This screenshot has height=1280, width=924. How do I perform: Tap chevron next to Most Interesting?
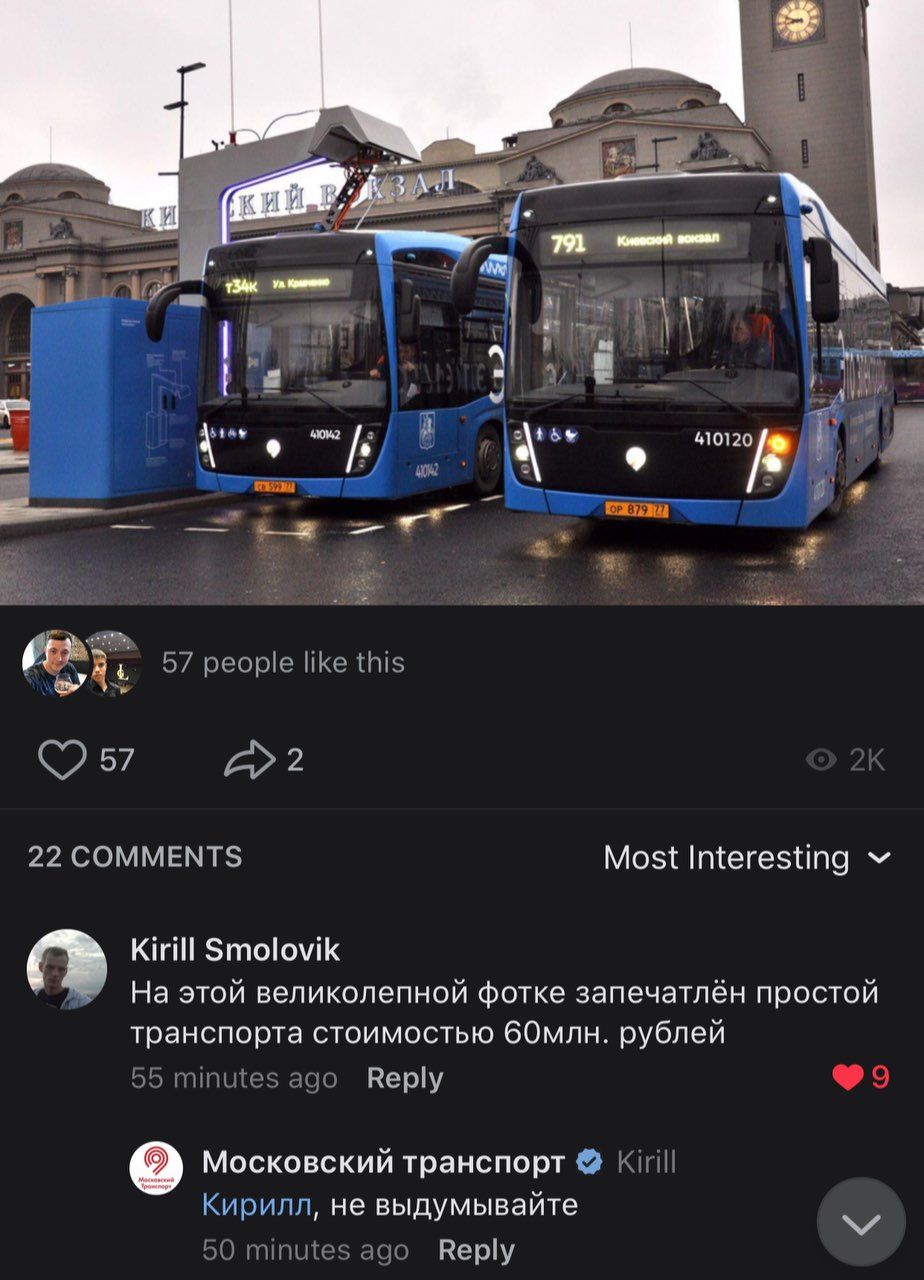tap(879, 858)
